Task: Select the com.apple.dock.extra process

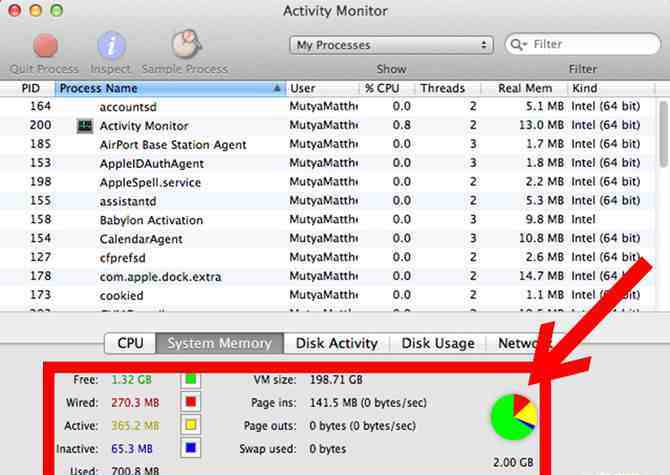Action: (x=327, y=276)
